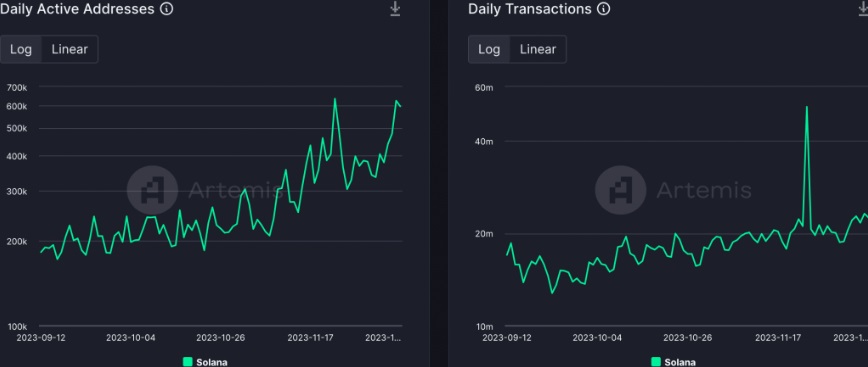This screenshot has width=868, height=367.
Task: Click the highest peak in Daily Active Addresses line
Action: coord(335,99)
